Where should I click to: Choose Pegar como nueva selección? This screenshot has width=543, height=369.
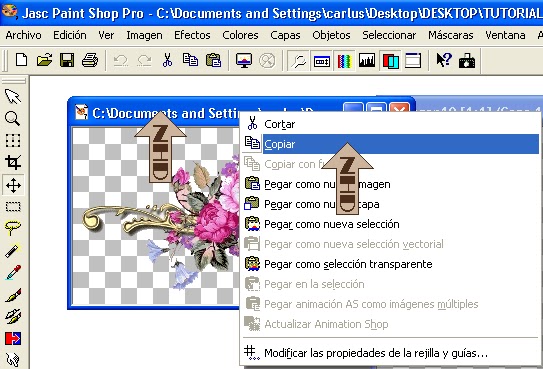(390, 224)
